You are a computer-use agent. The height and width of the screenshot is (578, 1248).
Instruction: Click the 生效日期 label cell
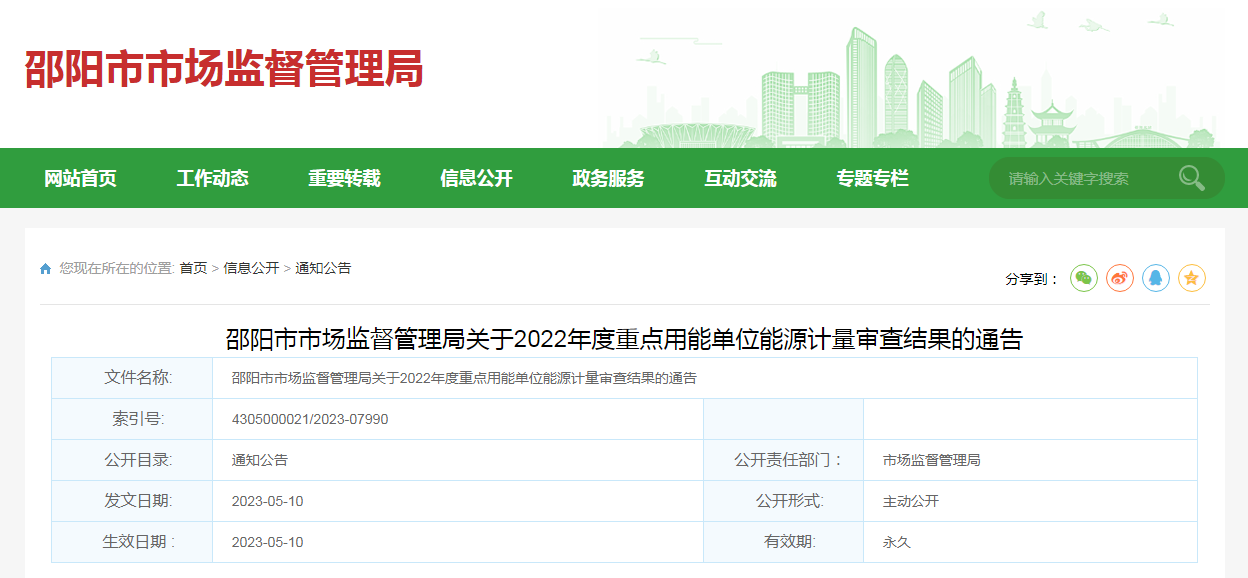coord(132,542)
